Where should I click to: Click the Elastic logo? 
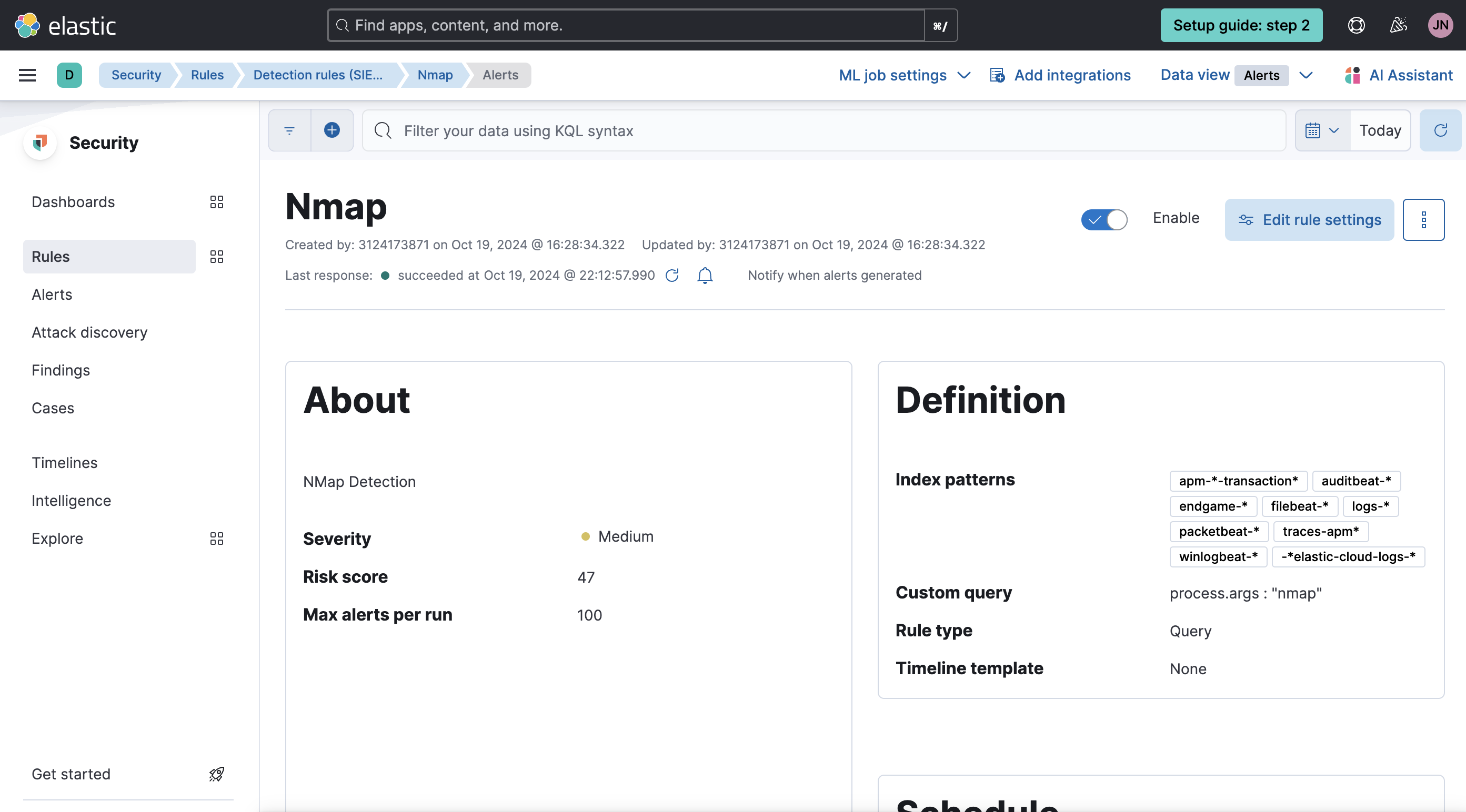[x=65, y=25]
